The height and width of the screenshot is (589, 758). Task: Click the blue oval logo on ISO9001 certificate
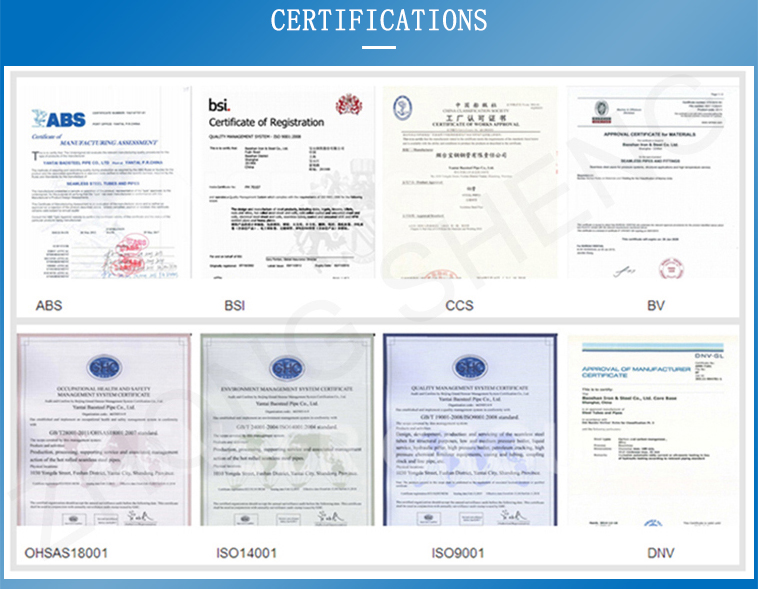(x=470, y=368)
